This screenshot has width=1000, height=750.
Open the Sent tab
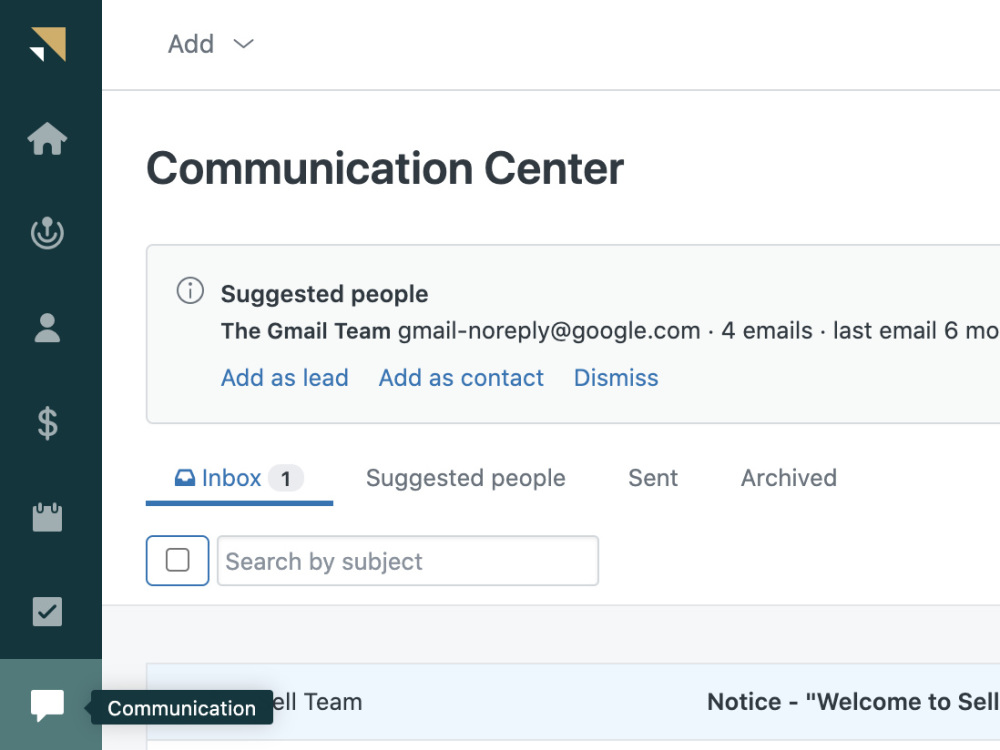point(653,478)
